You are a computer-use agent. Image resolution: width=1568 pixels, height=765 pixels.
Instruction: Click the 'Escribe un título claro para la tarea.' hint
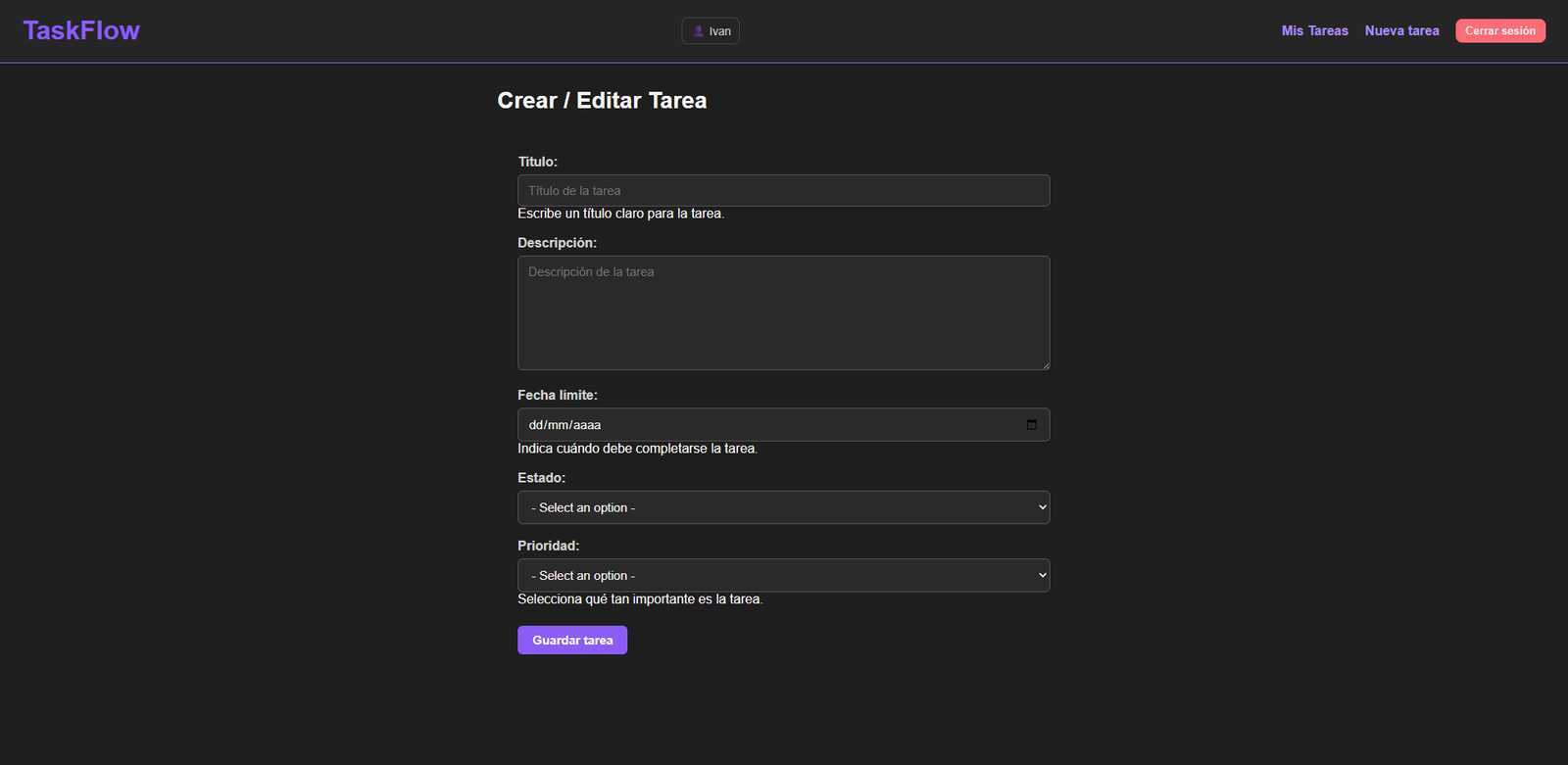pyautogui.click(x=620, y=214)
